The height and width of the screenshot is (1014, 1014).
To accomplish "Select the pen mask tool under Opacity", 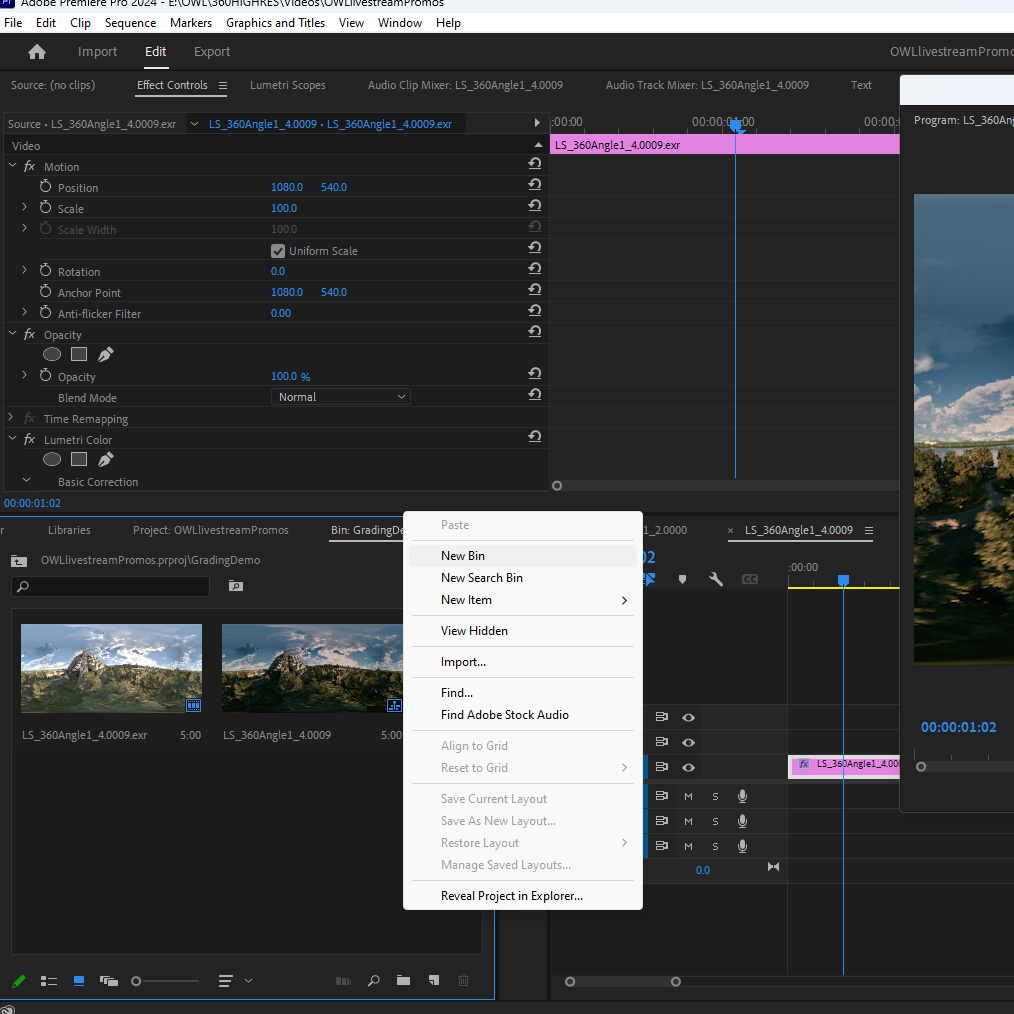I will click(x=105, y=354).
